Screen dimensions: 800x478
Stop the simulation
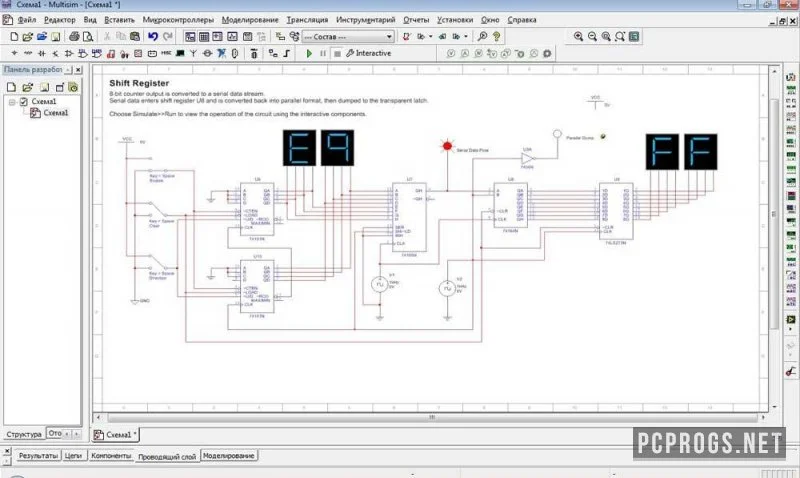click(x=337, y=53)
